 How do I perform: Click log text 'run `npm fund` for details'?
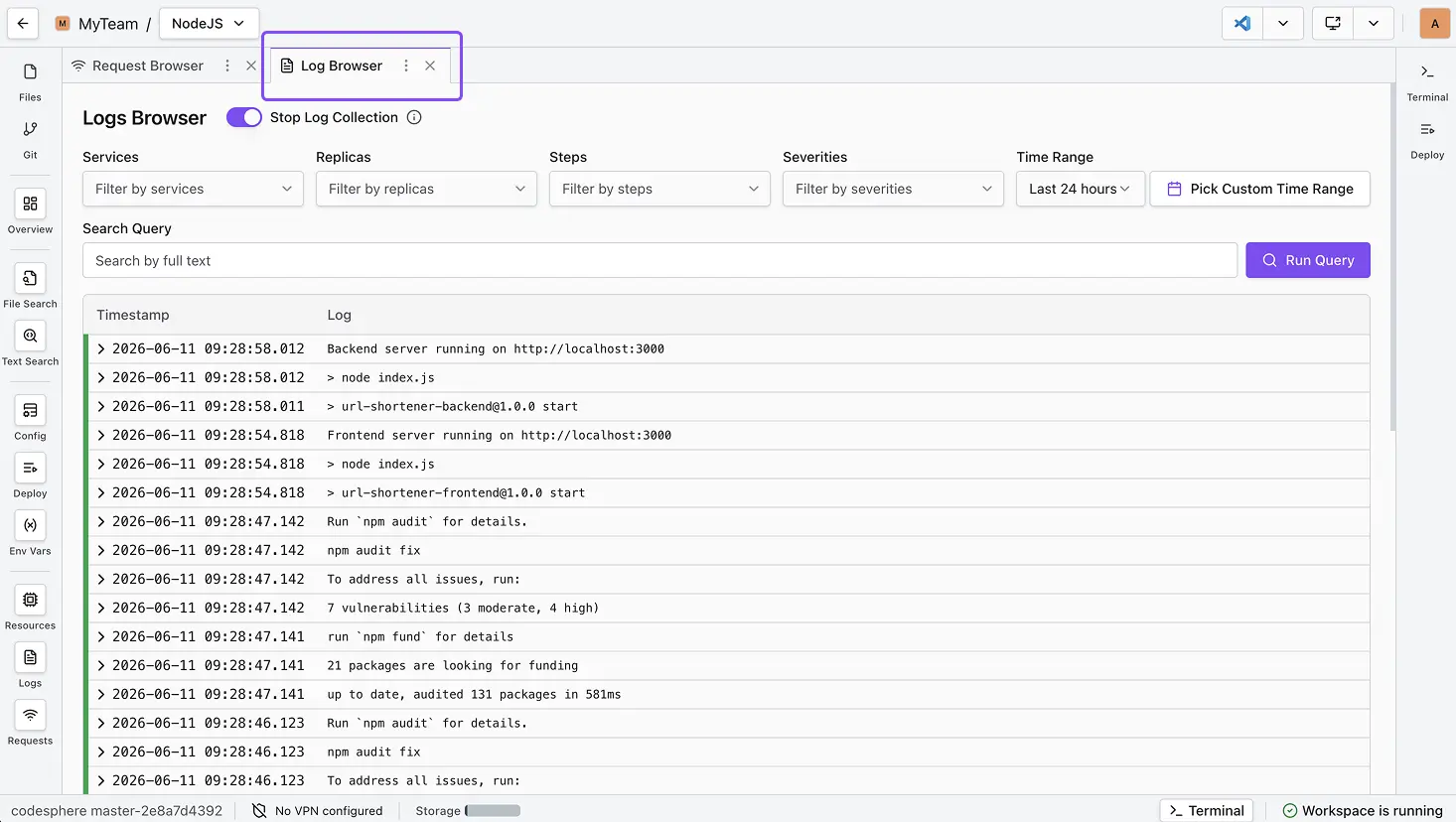420,636
